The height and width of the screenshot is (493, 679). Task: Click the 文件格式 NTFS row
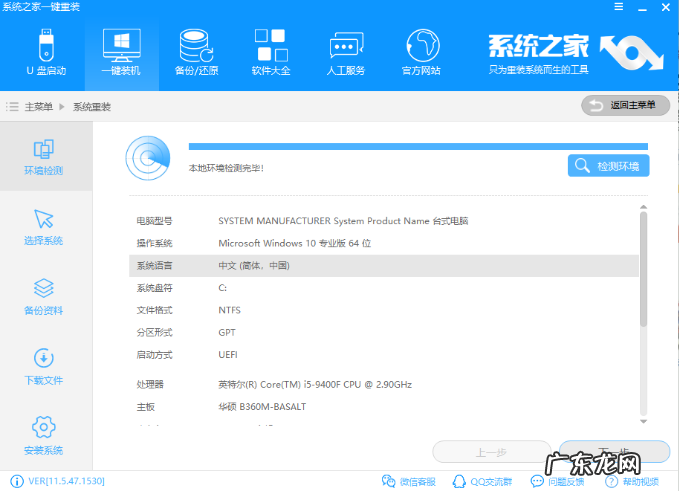pyautogui.click(x=384, y=310)
